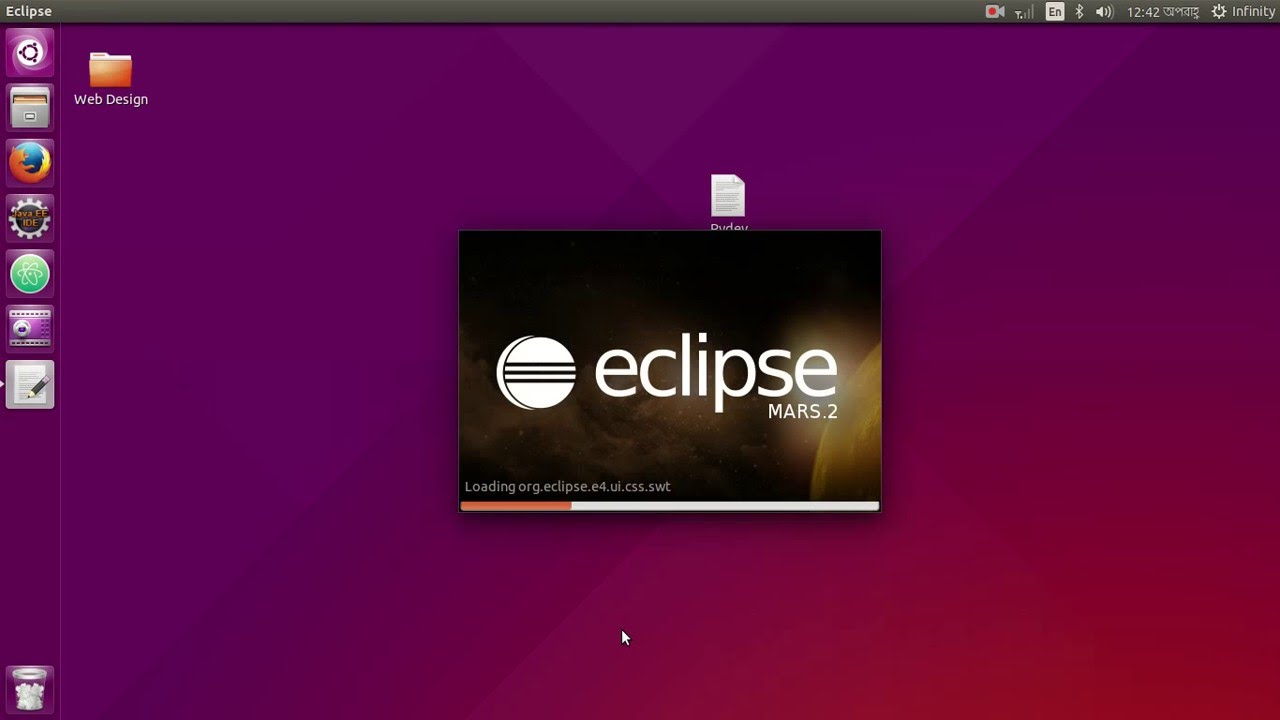This screenshot has width=1280, height=720.
Task: Click the Eclipse Java EE IDE launcher icon
Action: (30, 217)
